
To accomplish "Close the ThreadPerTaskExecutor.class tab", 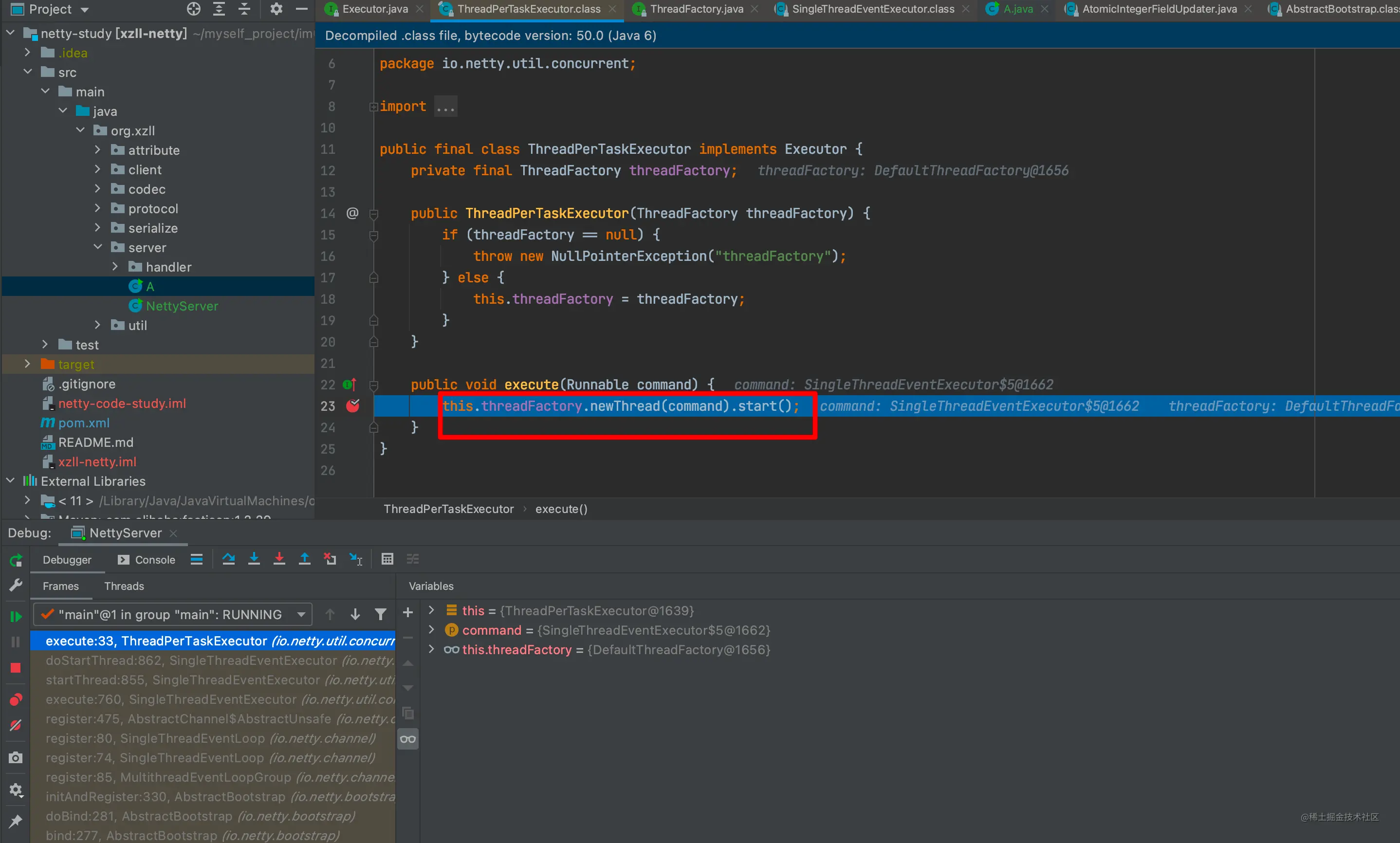I will coord(612,9).
